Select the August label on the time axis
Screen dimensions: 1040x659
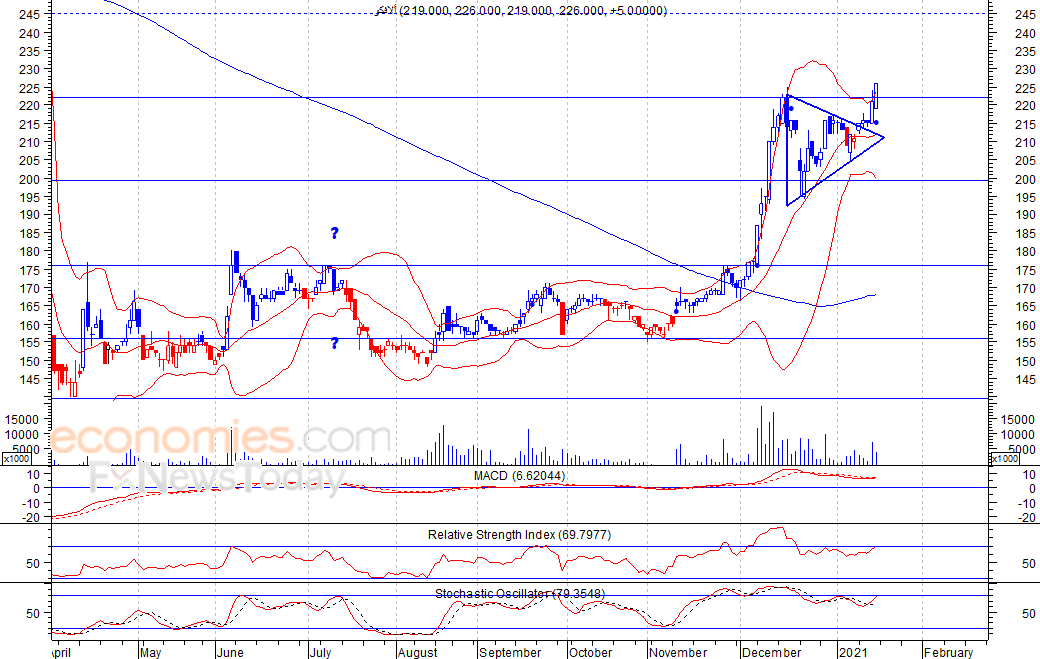[418, 652]
